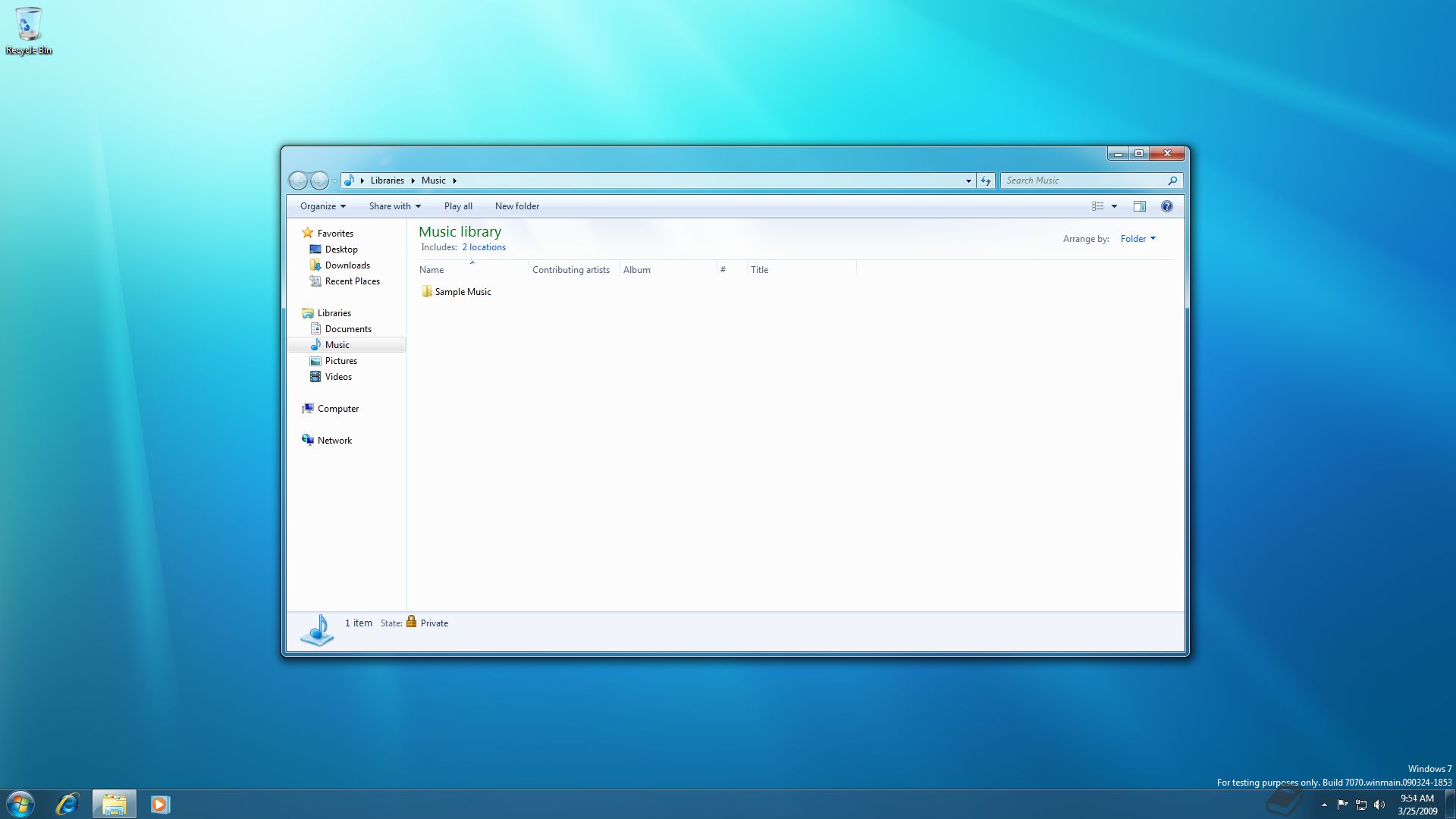
Task: Sort by the Contributing artists column
Action: pos(570,270)
